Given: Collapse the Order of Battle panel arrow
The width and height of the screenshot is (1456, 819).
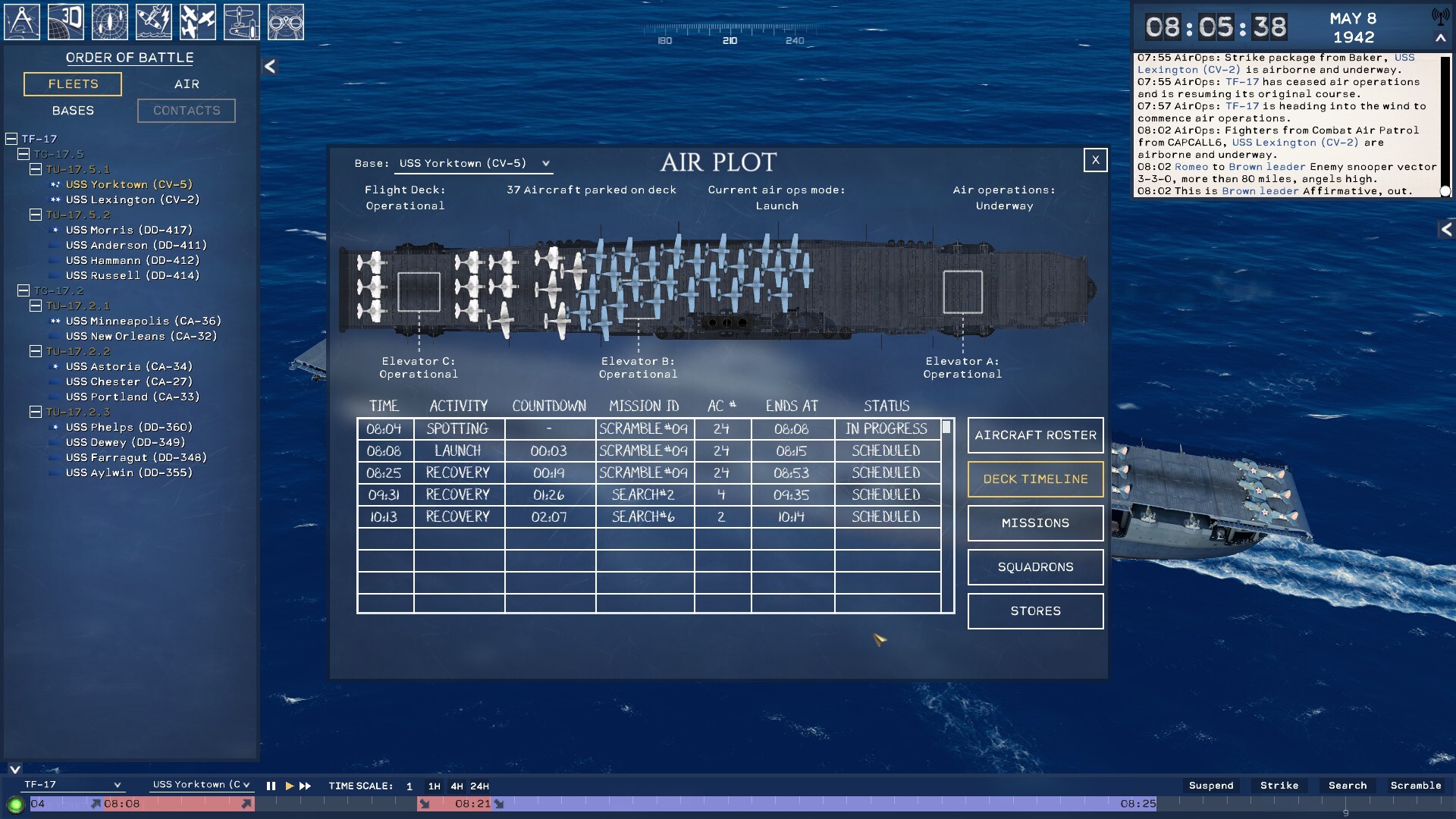Looking at the screenshot, I should point(270,67).
